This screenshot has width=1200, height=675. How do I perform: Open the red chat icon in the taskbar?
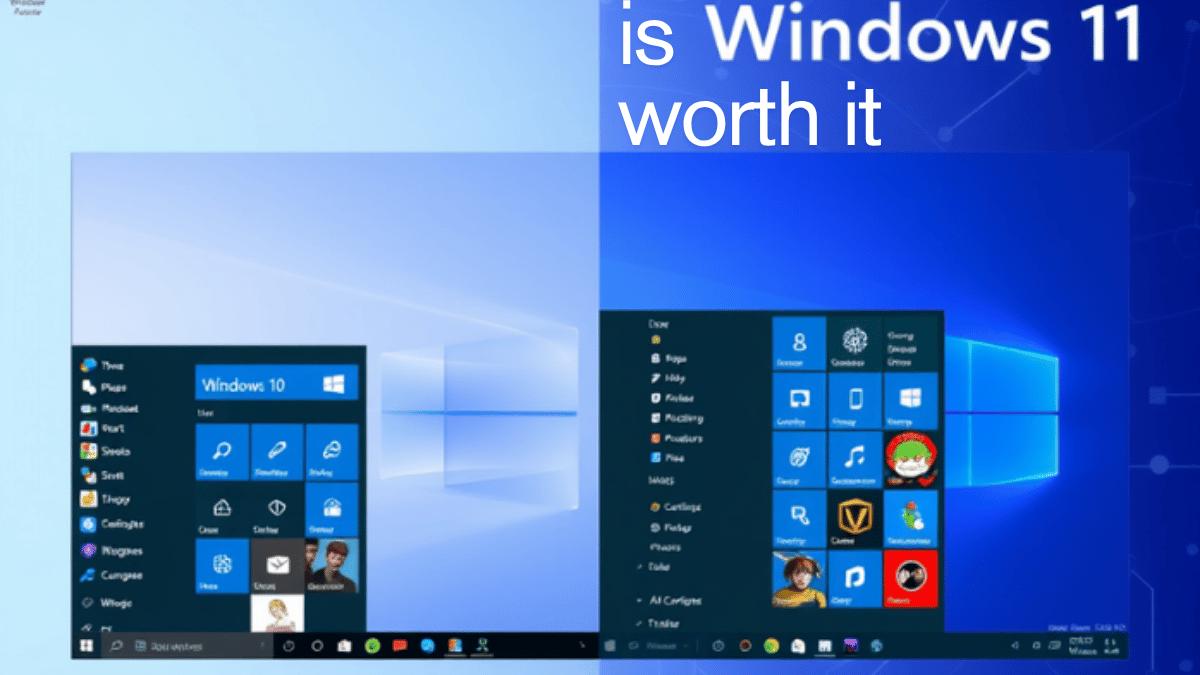click(x=400, y=646)
